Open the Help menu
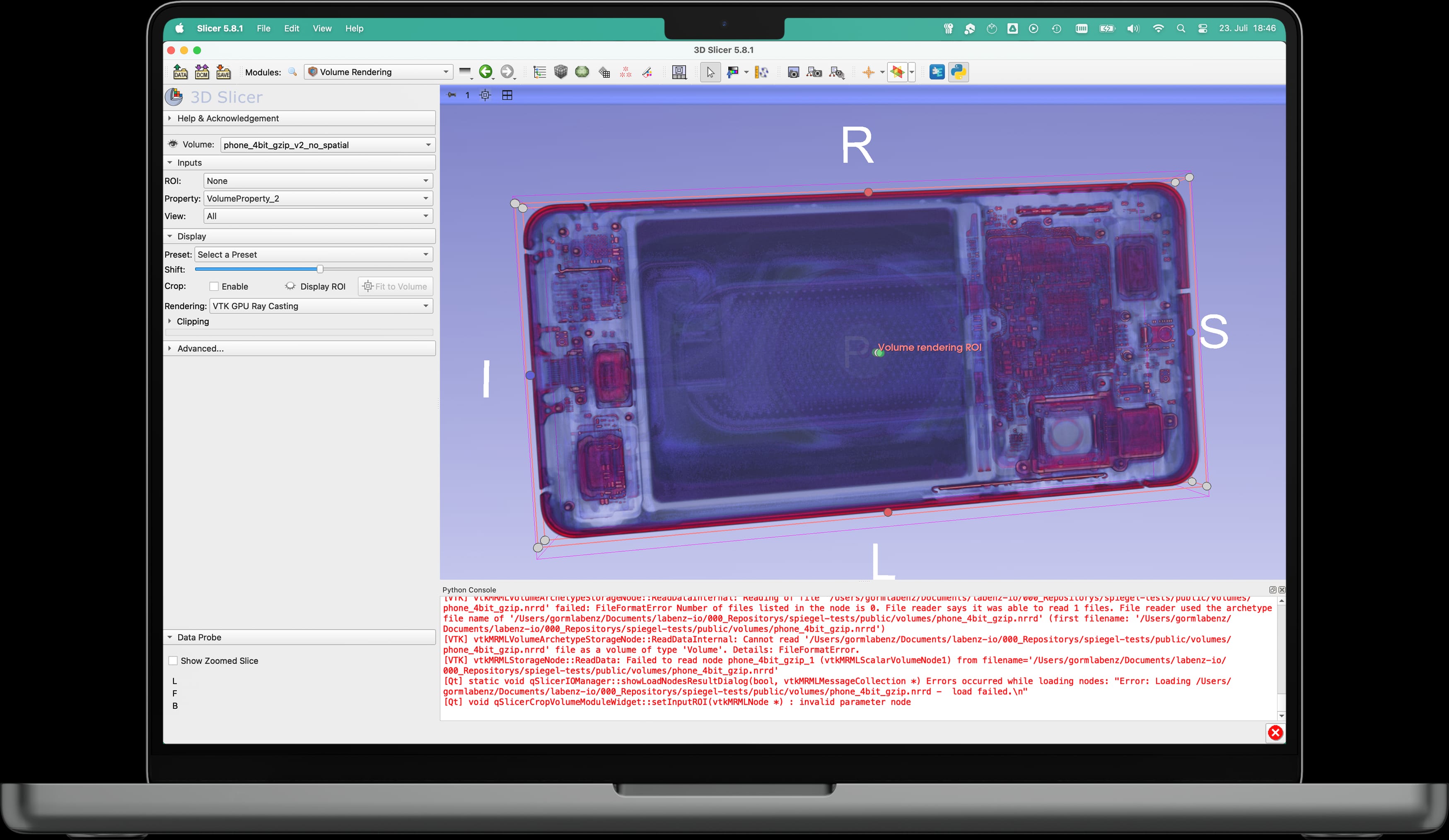Viewport: 1449px width, 840px height. click(354, 28)
